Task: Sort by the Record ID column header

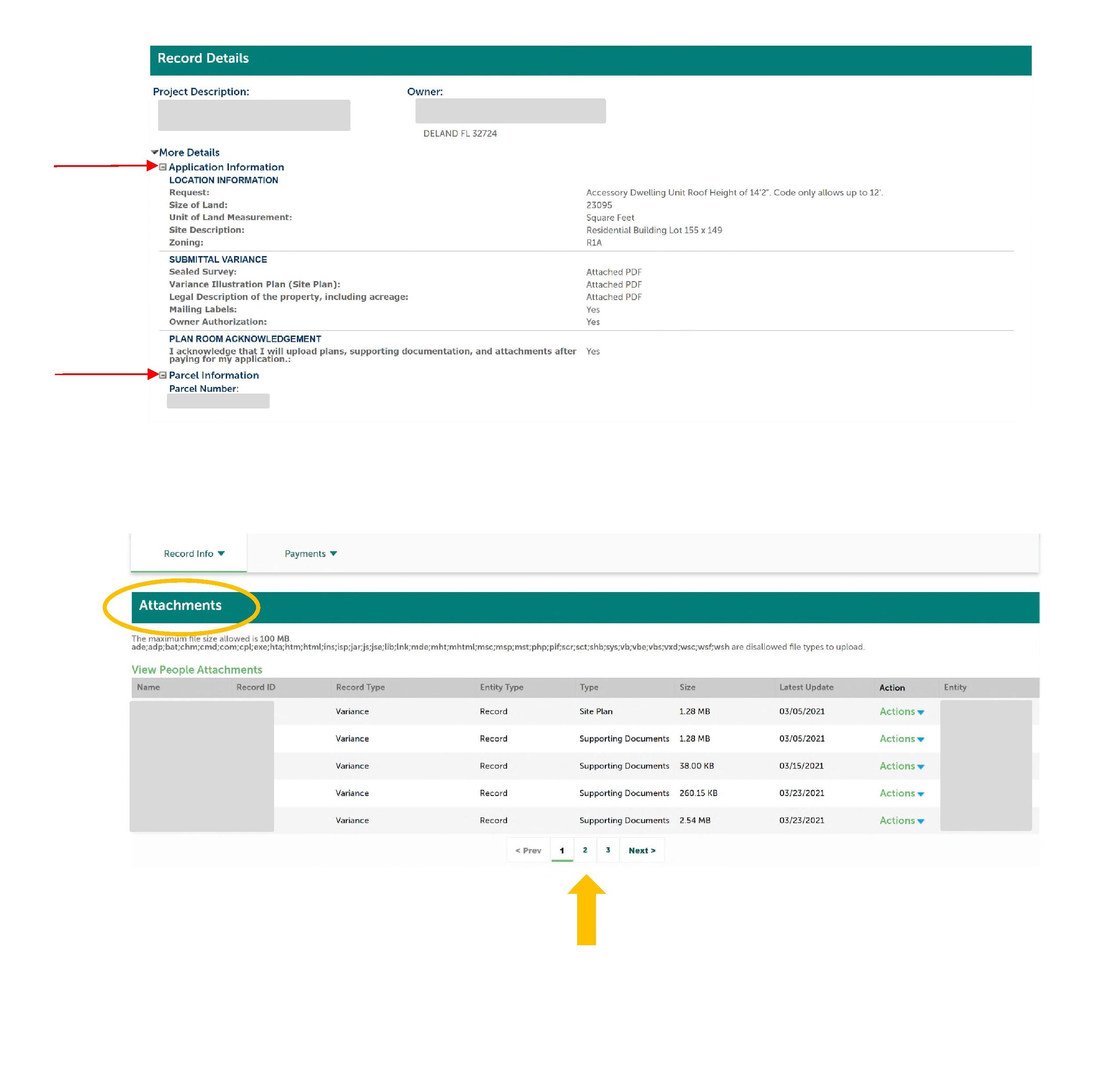Action: coord(256,687)
